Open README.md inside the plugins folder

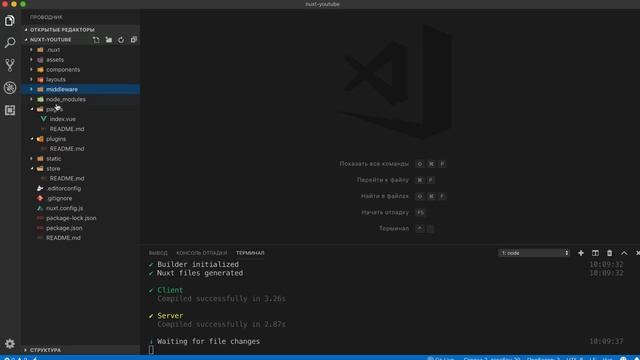click(81, 149)
